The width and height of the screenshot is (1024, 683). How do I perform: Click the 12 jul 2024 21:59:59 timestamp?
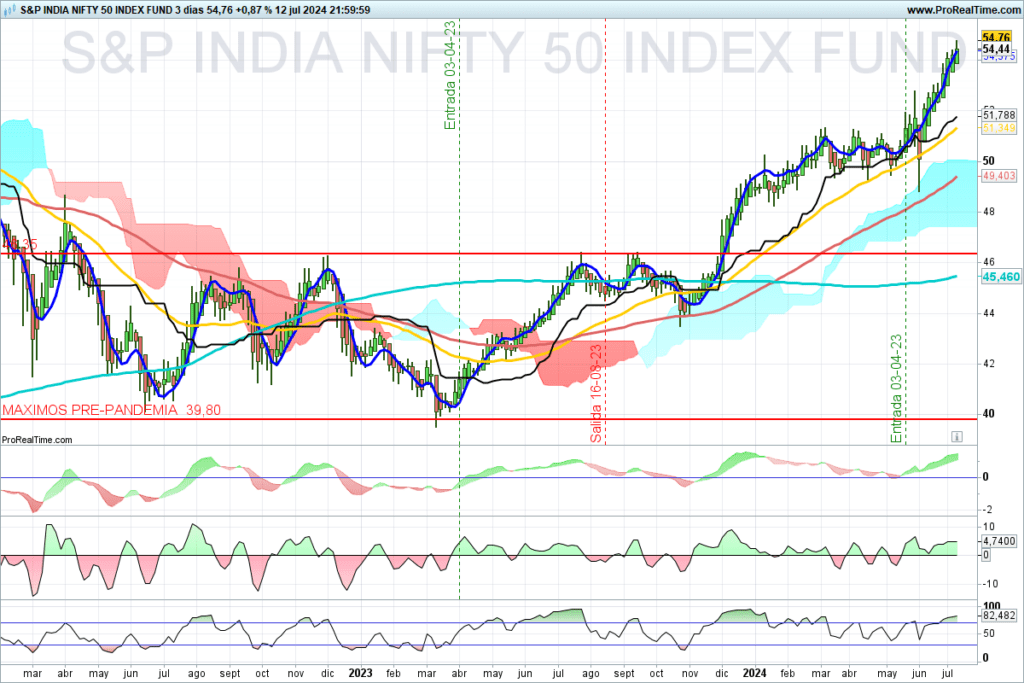pyautogui.click(x=323, y=10)
